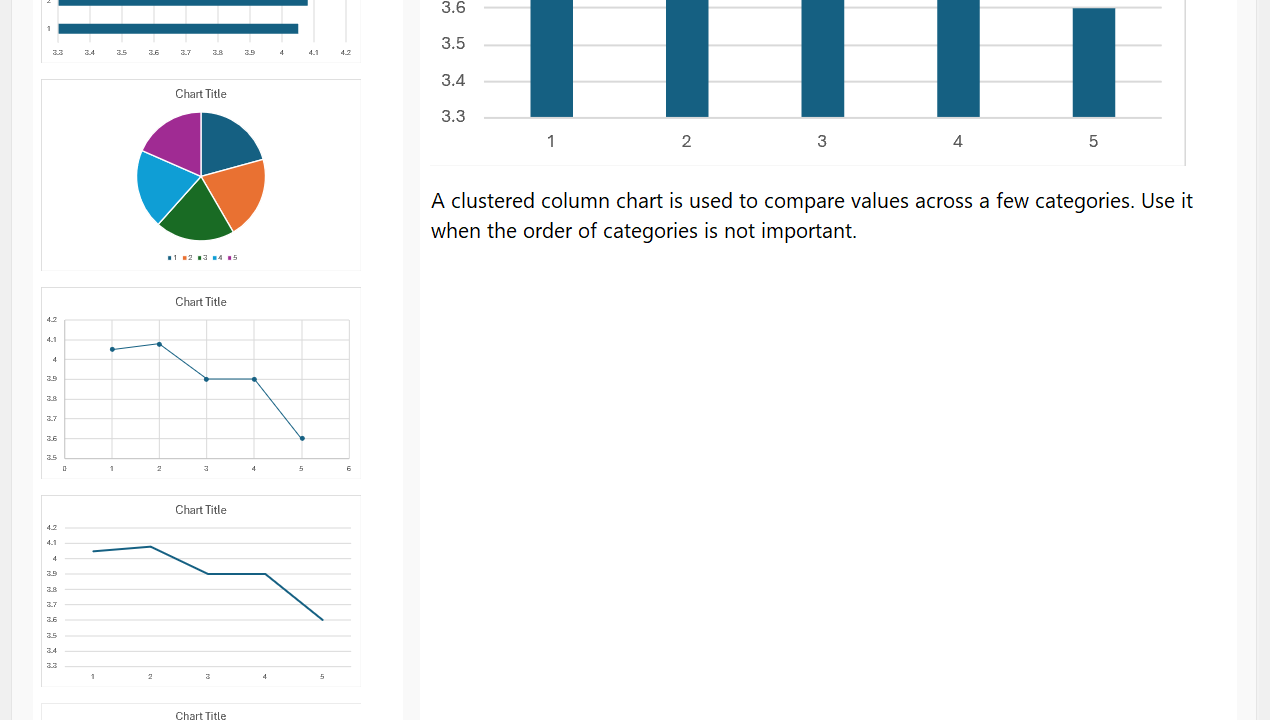1270x720 pixels.
Task: Select the light blue pie slice
Action: (x=160, y=185)
